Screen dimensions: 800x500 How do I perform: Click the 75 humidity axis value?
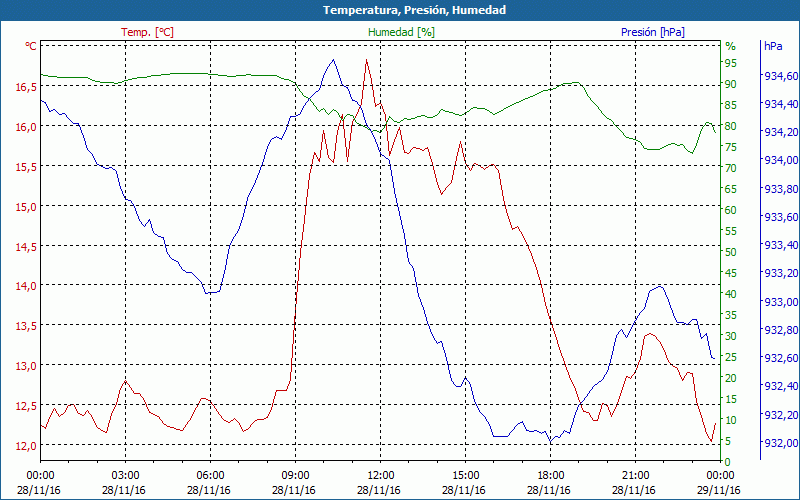coord(731,147)
